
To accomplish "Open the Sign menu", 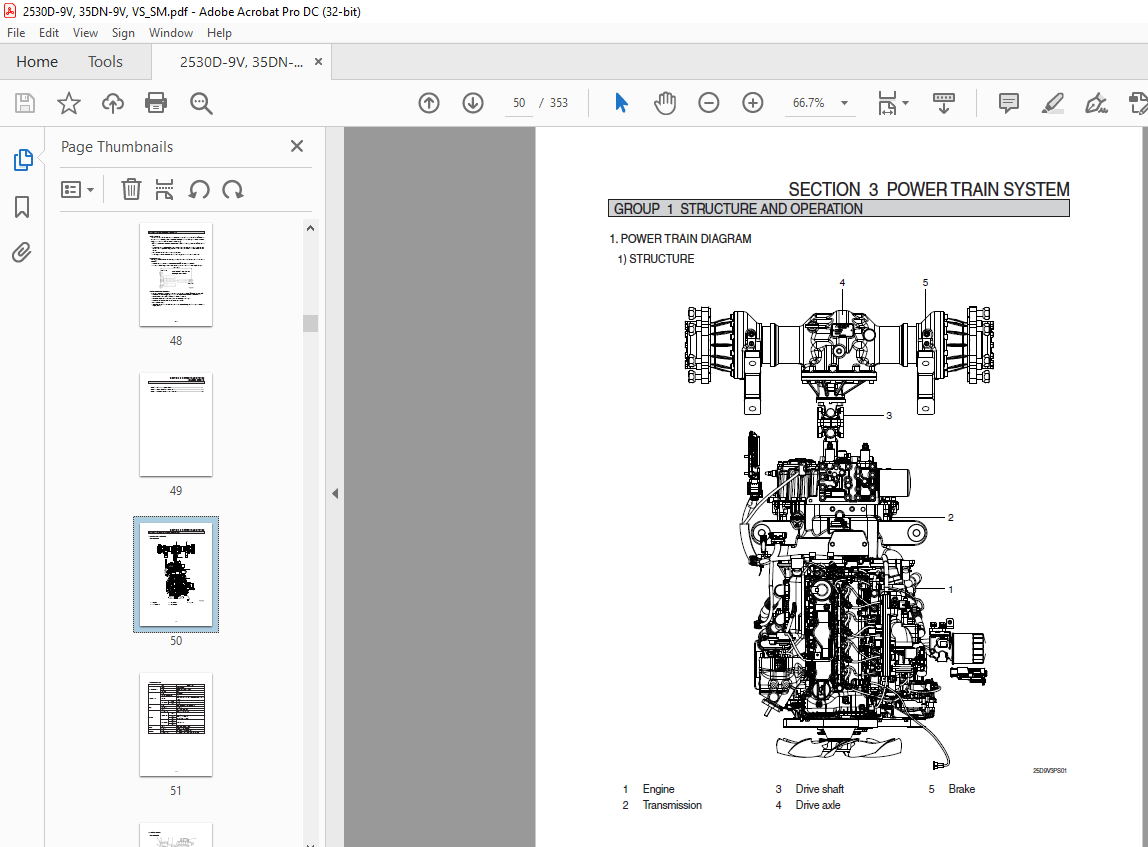I will 123,33.
